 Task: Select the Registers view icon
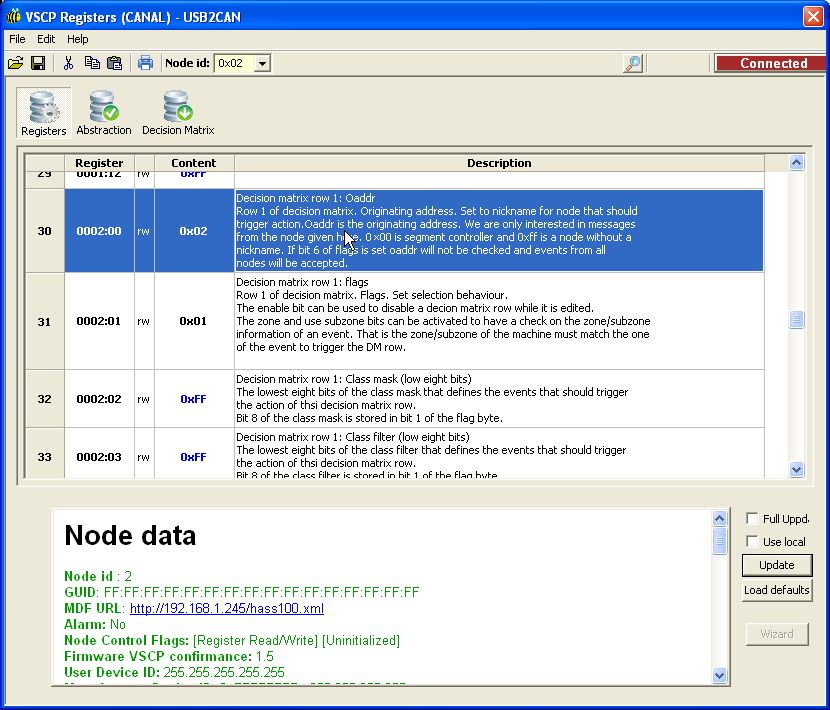pos(44,113)
